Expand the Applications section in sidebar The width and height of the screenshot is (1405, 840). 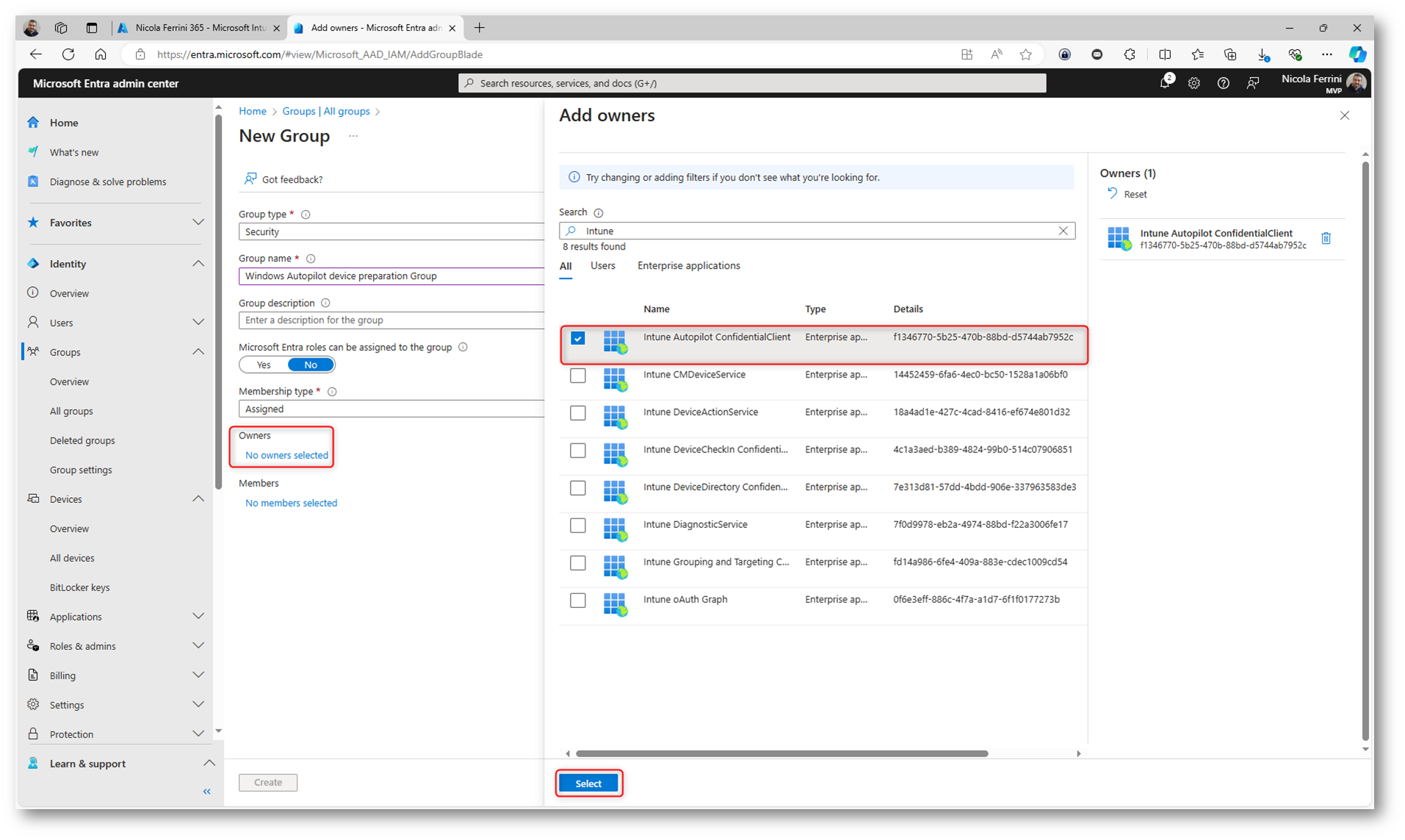(x=198, y=617)
